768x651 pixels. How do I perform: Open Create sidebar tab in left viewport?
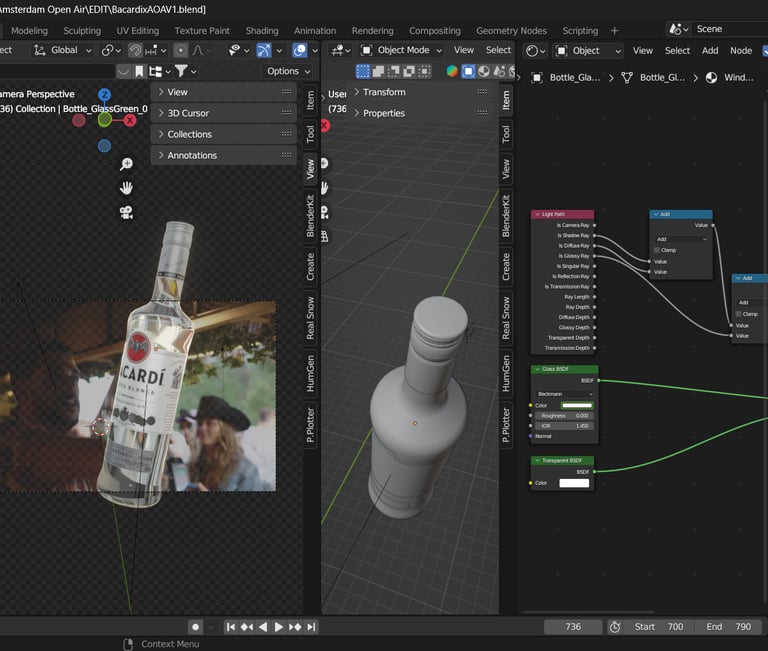(x=310, y=267)
